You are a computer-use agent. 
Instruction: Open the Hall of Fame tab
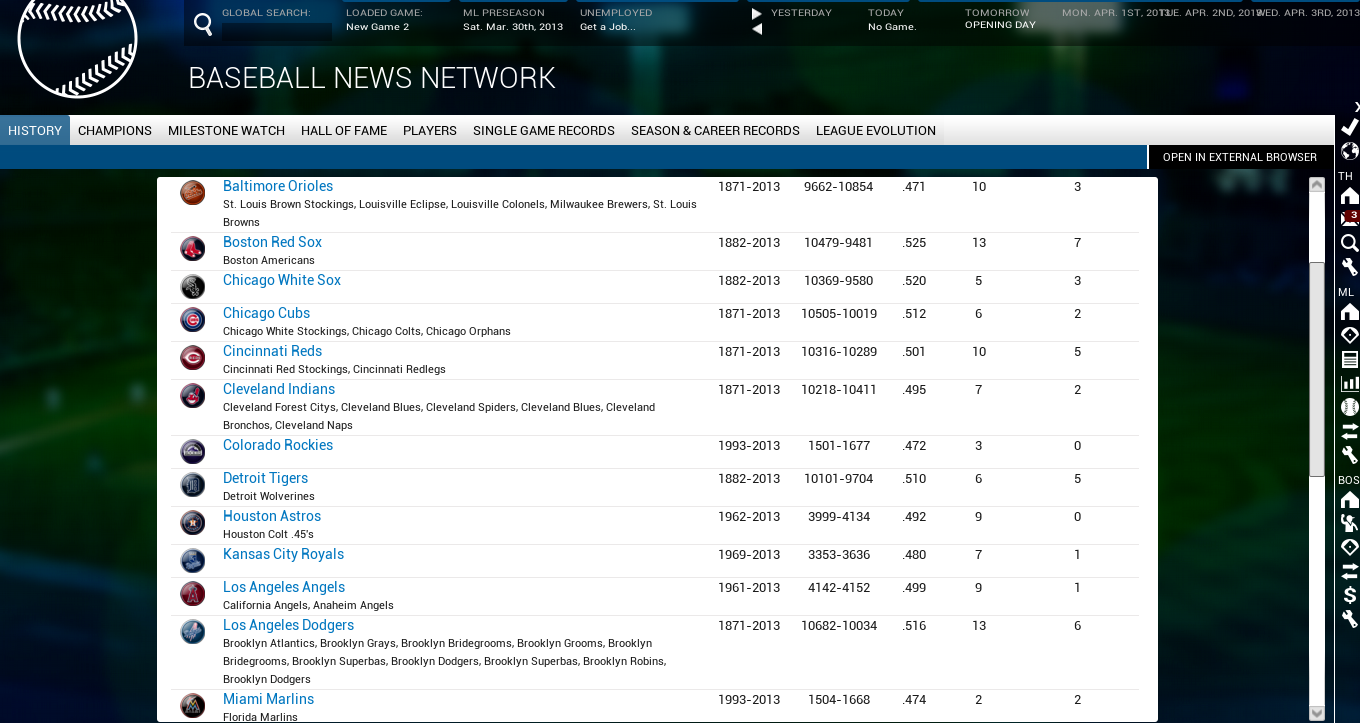coord(344,131)
